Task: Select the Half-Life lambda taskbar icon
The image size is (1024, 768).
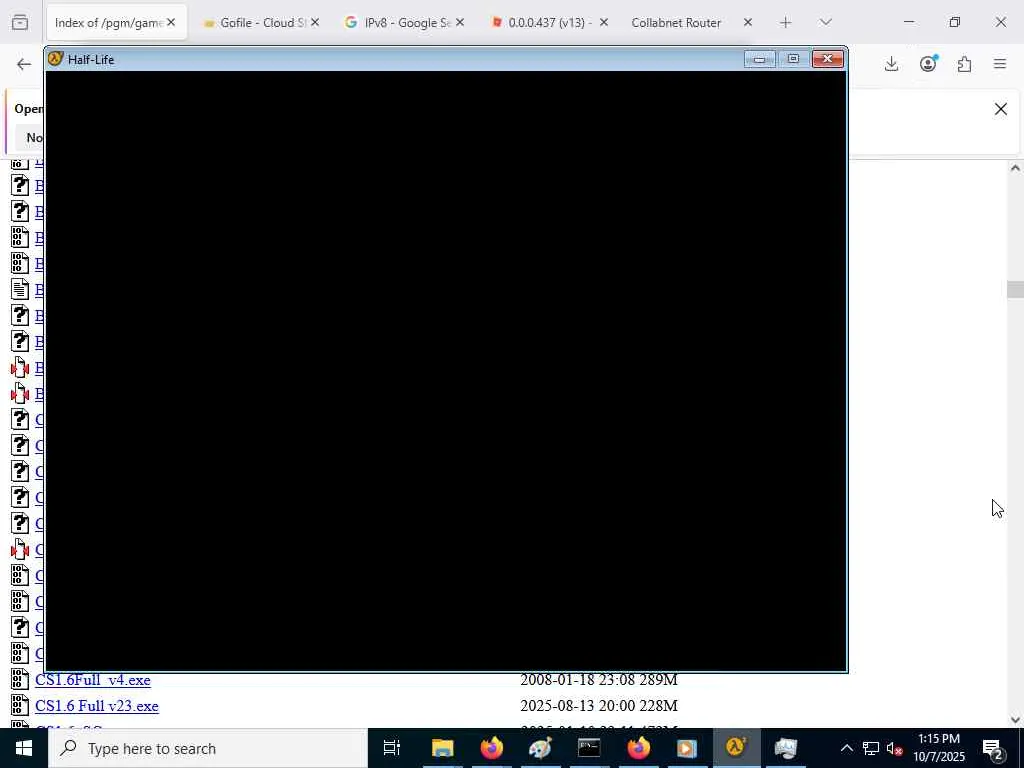Action: coord(736,748)
